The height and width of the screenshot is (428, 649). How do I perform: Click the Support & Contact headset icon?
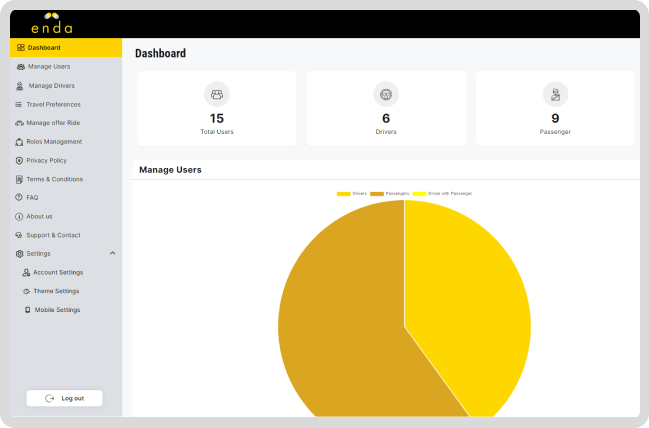point(19,235)
